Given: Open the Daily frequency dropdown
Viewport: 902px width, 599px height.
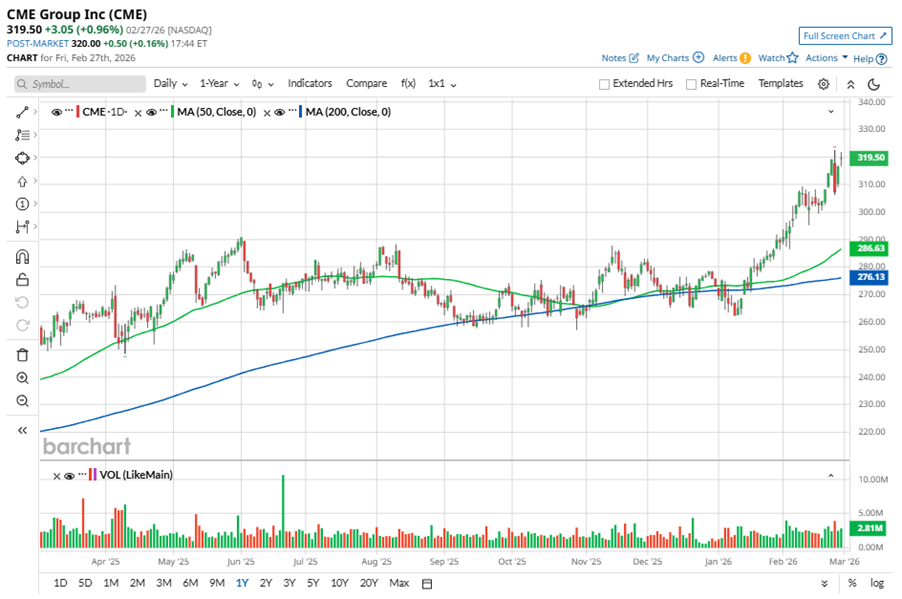Looking at the screenshot, I should [170, 83].
